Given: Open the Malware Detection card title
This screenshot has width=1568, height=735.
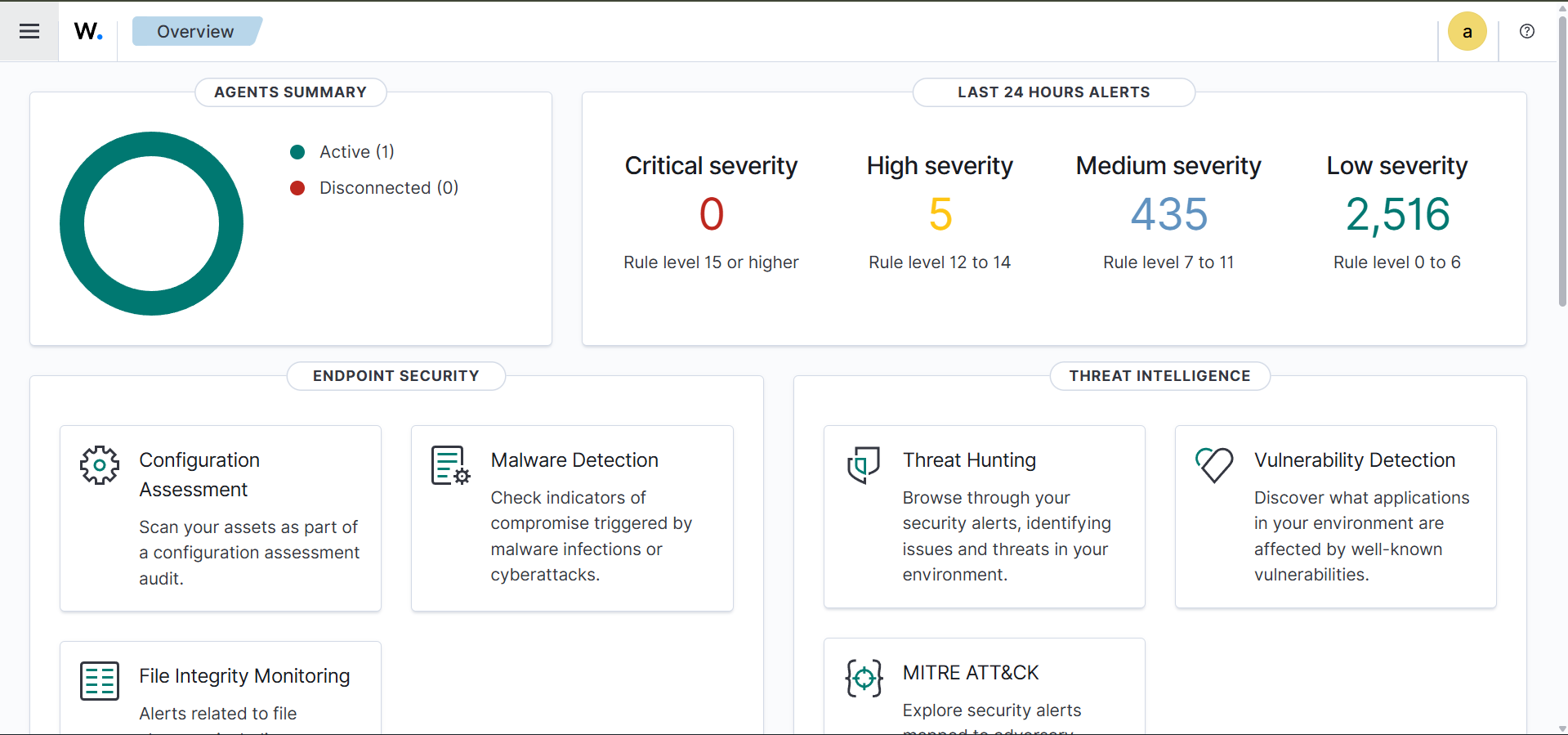Looking at the screenshot, I should (x=574, y=460).
